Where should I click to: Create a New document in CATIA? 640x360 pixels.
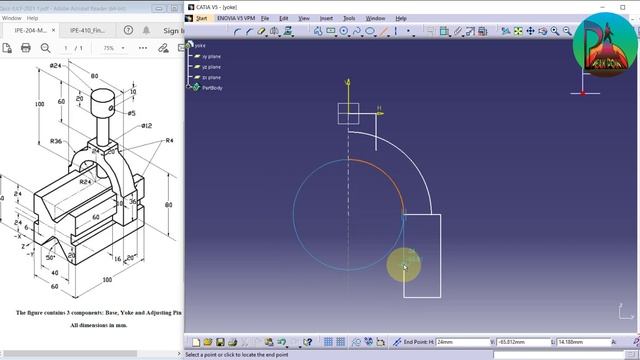point(196,342)
